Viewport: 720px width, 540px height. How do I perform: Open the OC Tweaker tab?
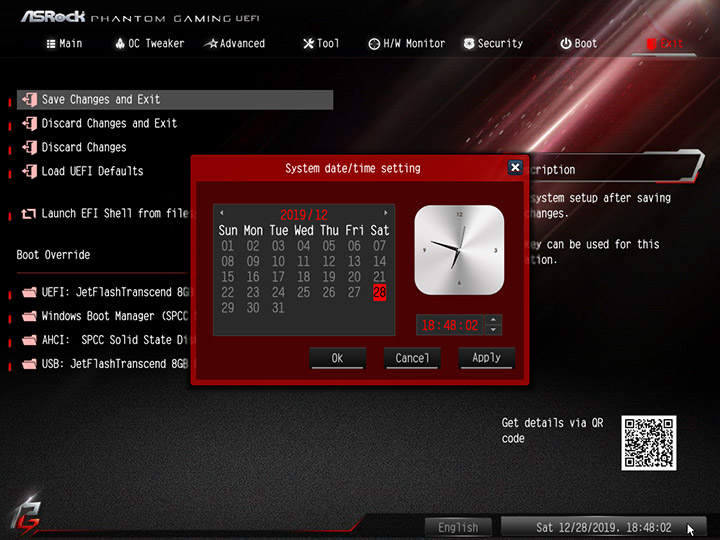[150, 44]
